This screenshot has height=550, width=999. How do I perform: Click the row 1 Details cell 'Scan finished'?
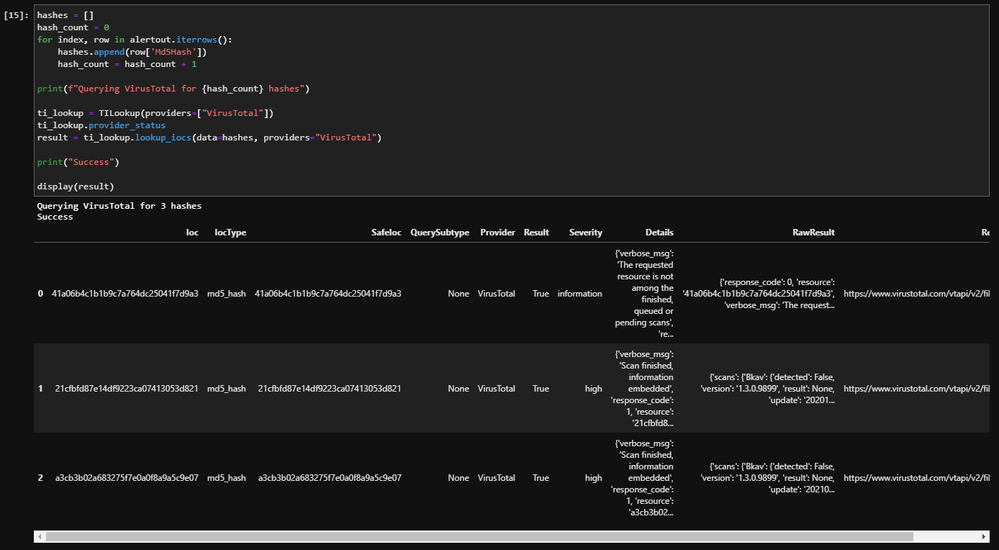642,389
